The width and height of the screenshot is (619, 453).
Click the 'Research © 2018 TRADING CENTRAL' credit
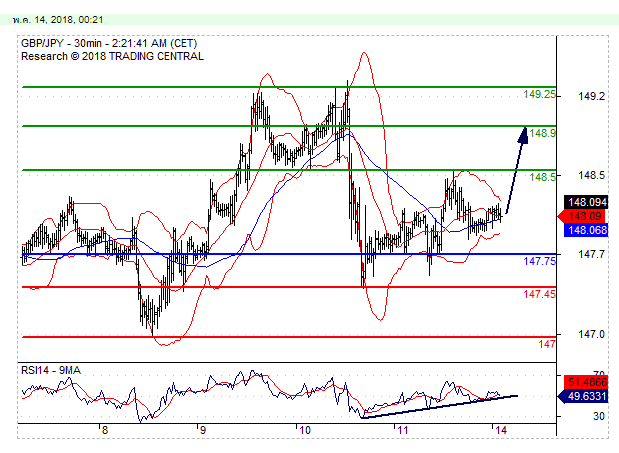113,56
